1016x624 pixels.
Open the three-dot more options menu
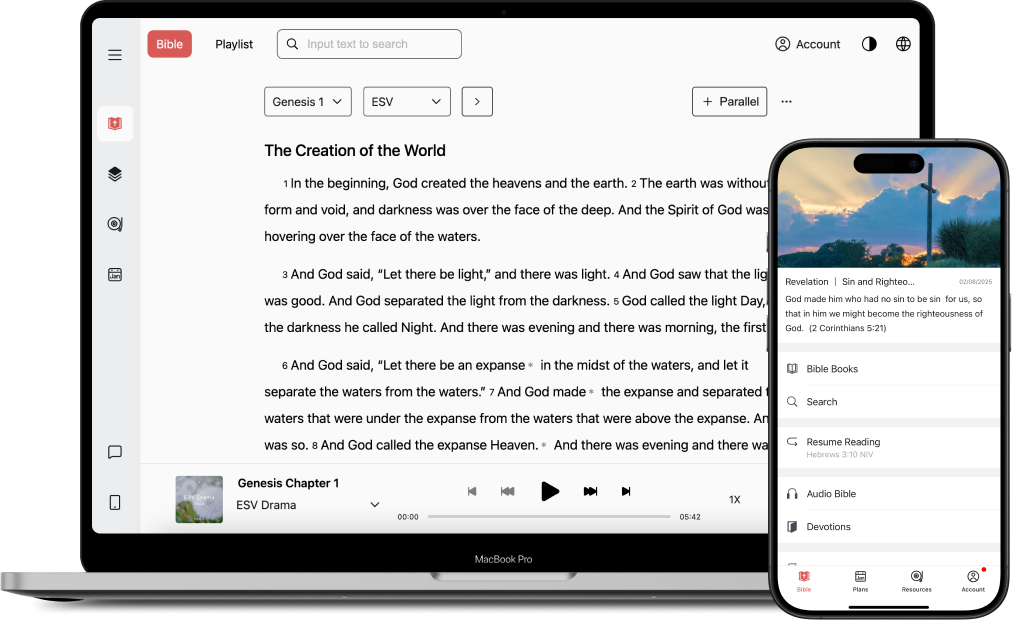(786, 102)
